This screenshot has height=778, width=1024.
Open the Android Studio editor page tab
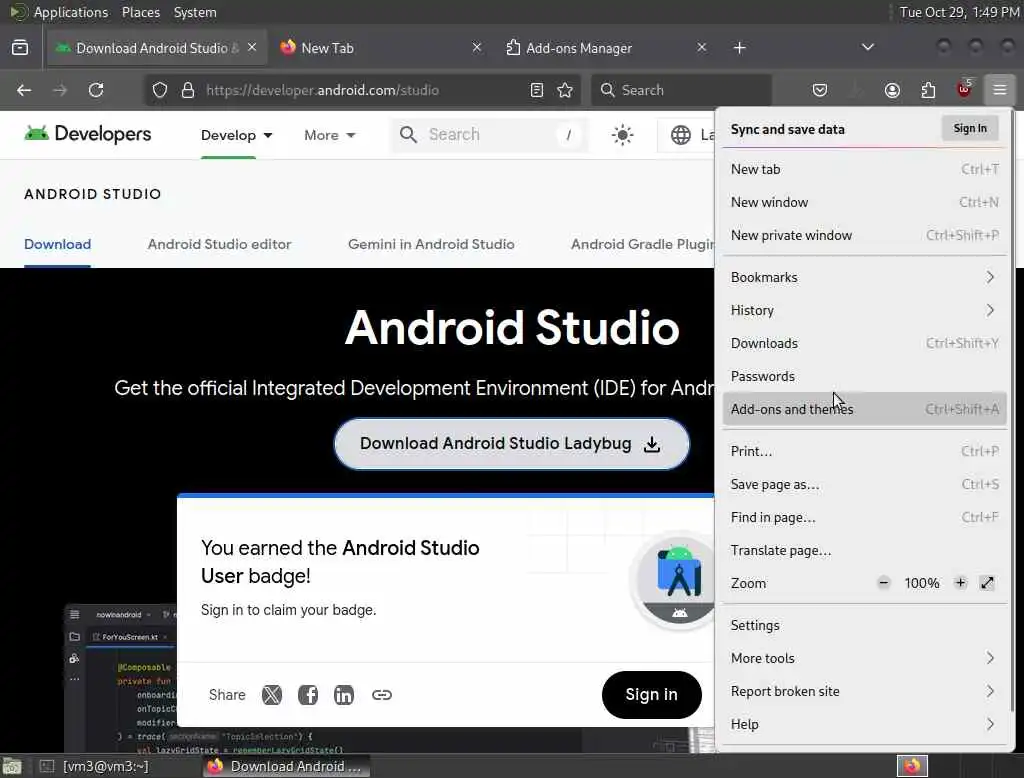[x=219, y=244]
